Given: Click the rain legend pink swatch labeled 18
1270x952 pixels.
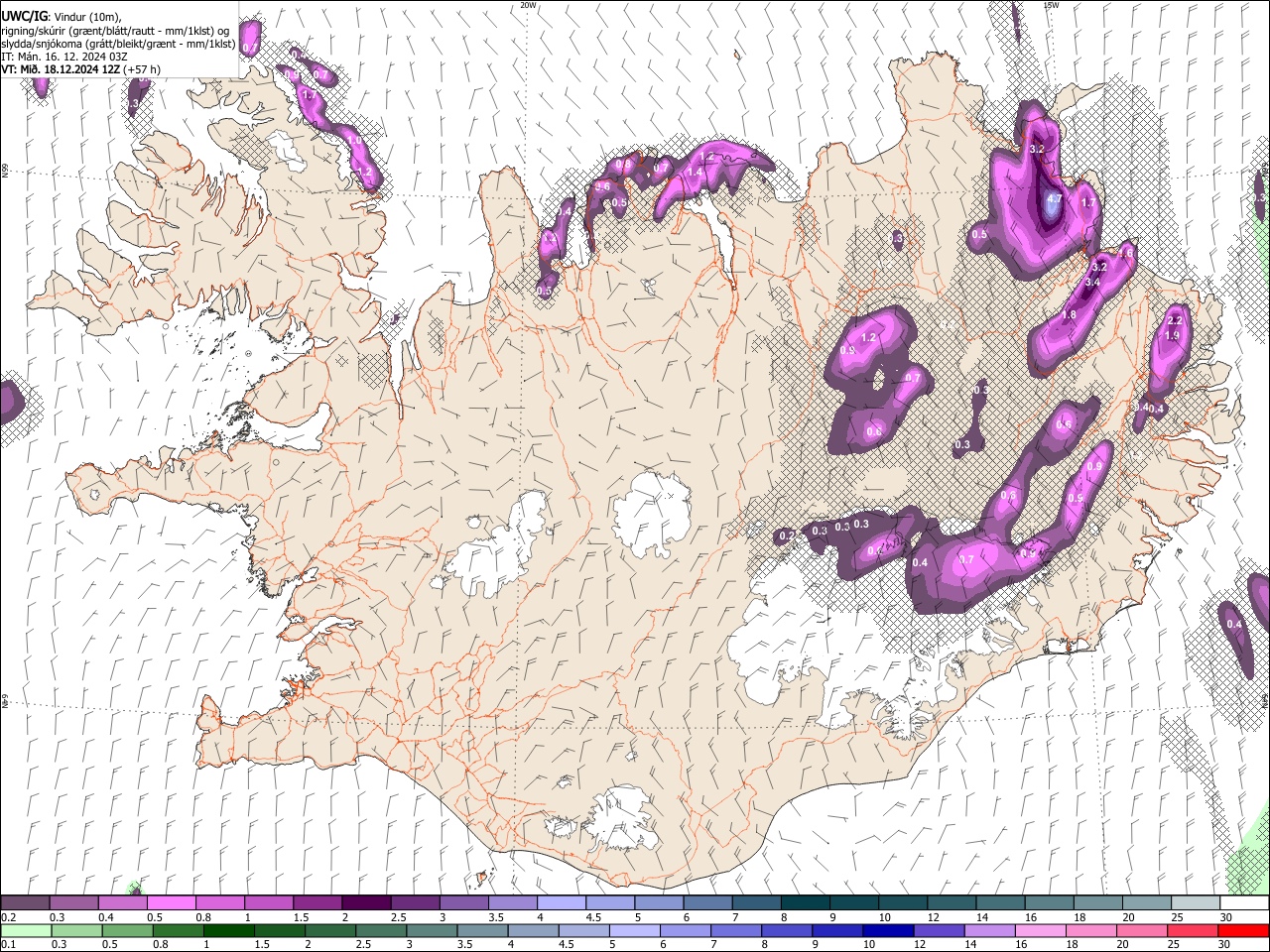Looking at the screenshot, I should coord(1090,930).
